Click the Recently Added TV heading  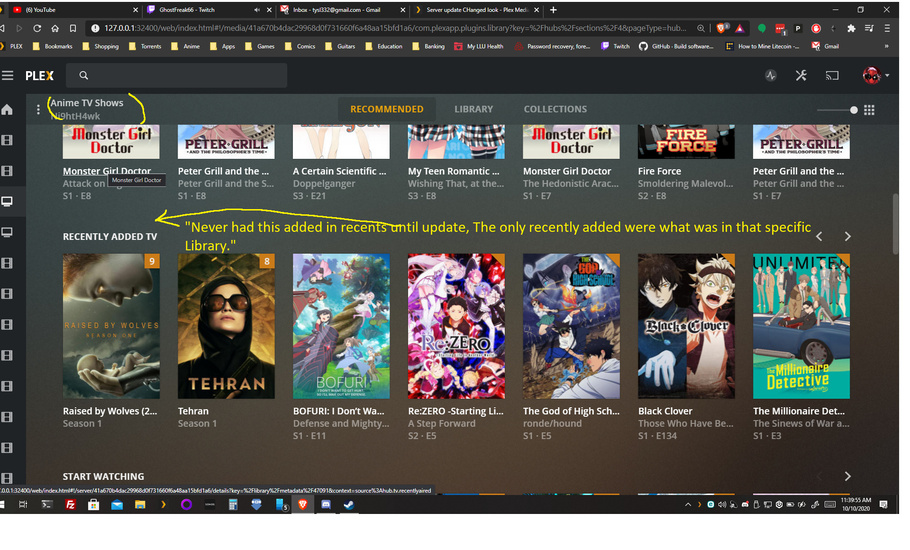point(110,236)
